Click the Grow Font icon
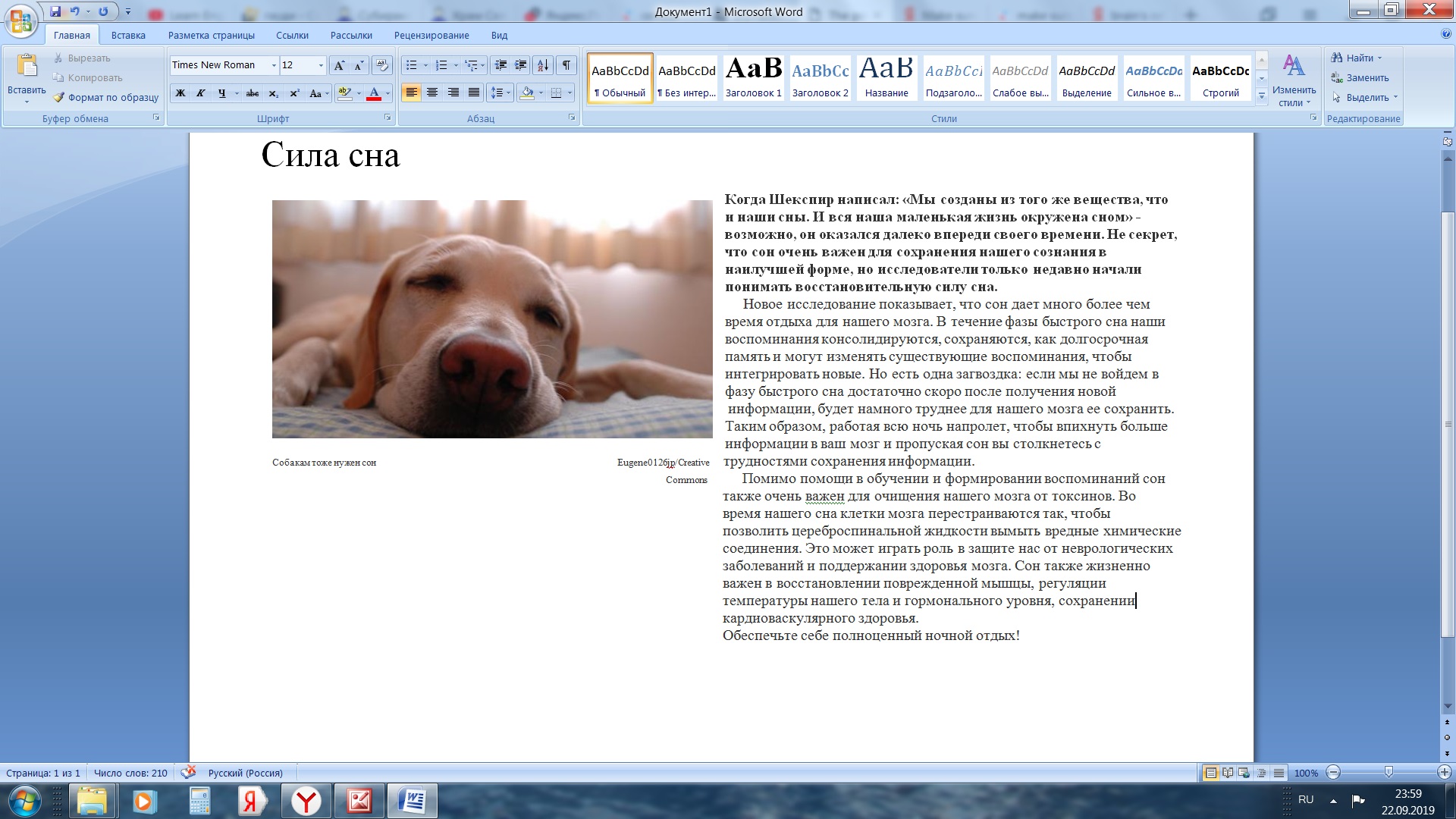 click(339, 65)
